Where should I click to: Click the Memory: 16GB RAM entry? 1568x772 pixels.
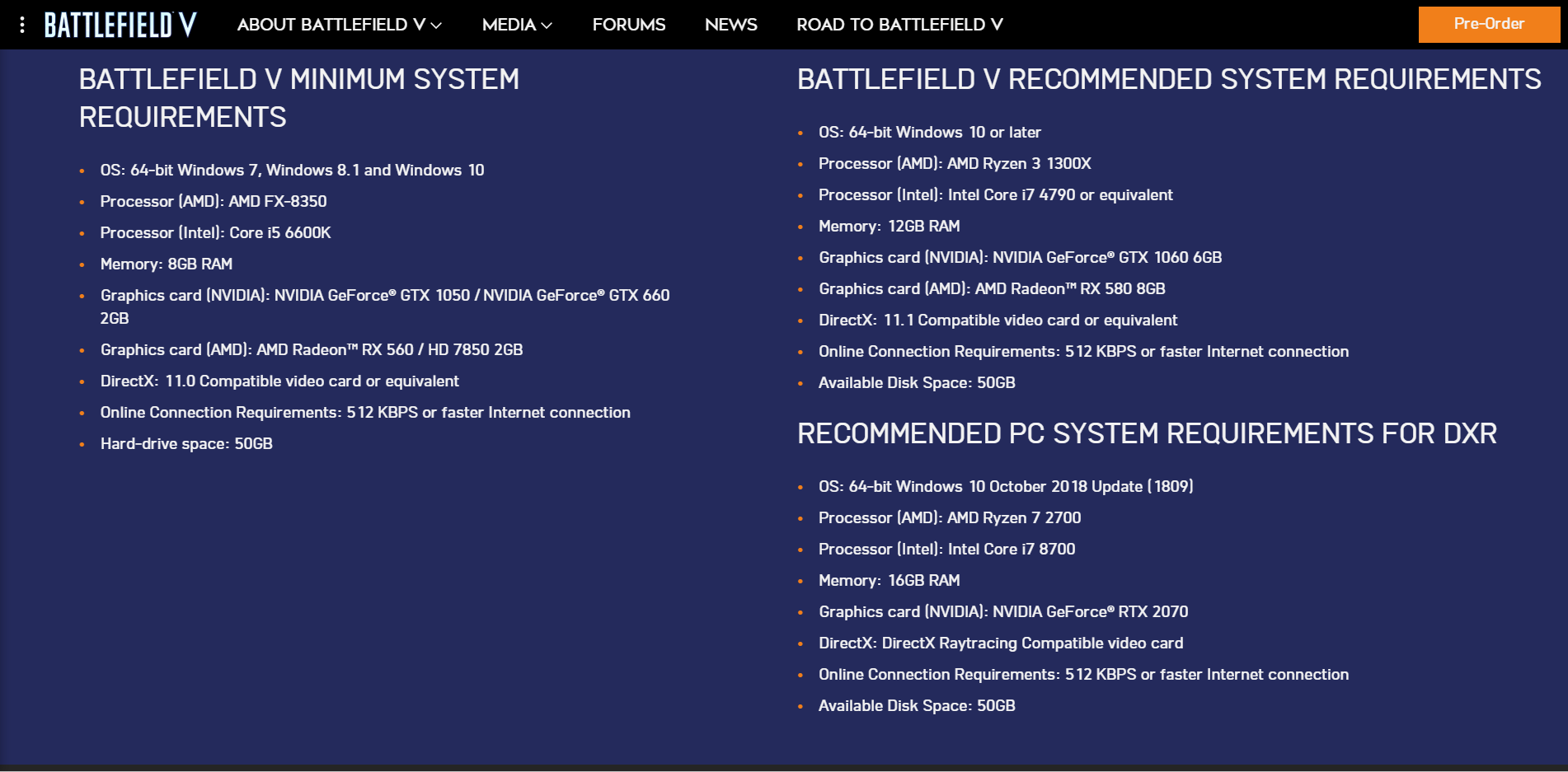(889, 580)
